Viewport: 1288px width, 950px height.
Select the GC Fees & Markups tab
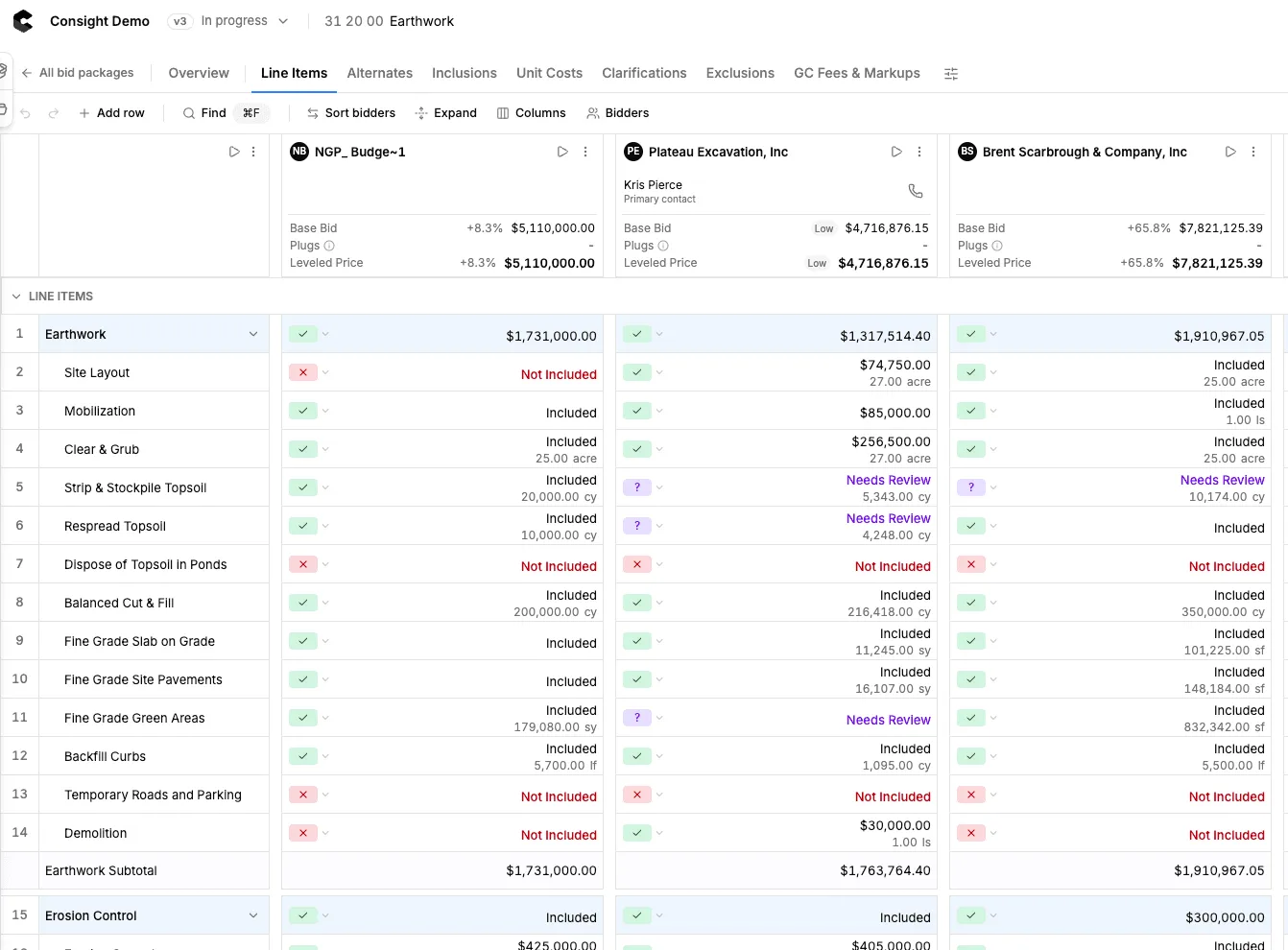tap(857, 73)
